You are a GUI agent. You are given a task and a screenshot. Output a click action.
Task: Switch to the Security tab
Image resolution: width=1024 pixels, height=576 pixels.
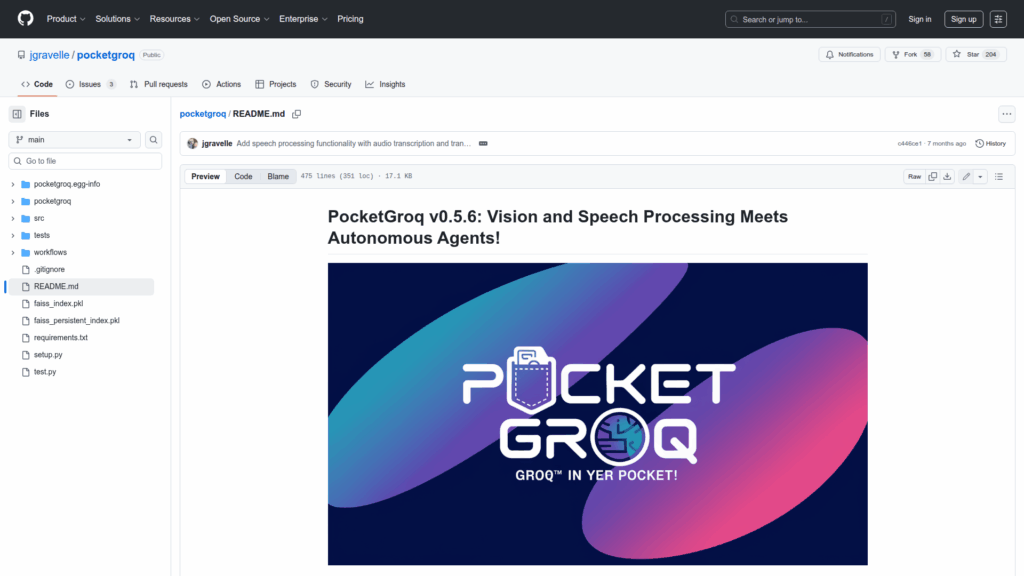331,84
